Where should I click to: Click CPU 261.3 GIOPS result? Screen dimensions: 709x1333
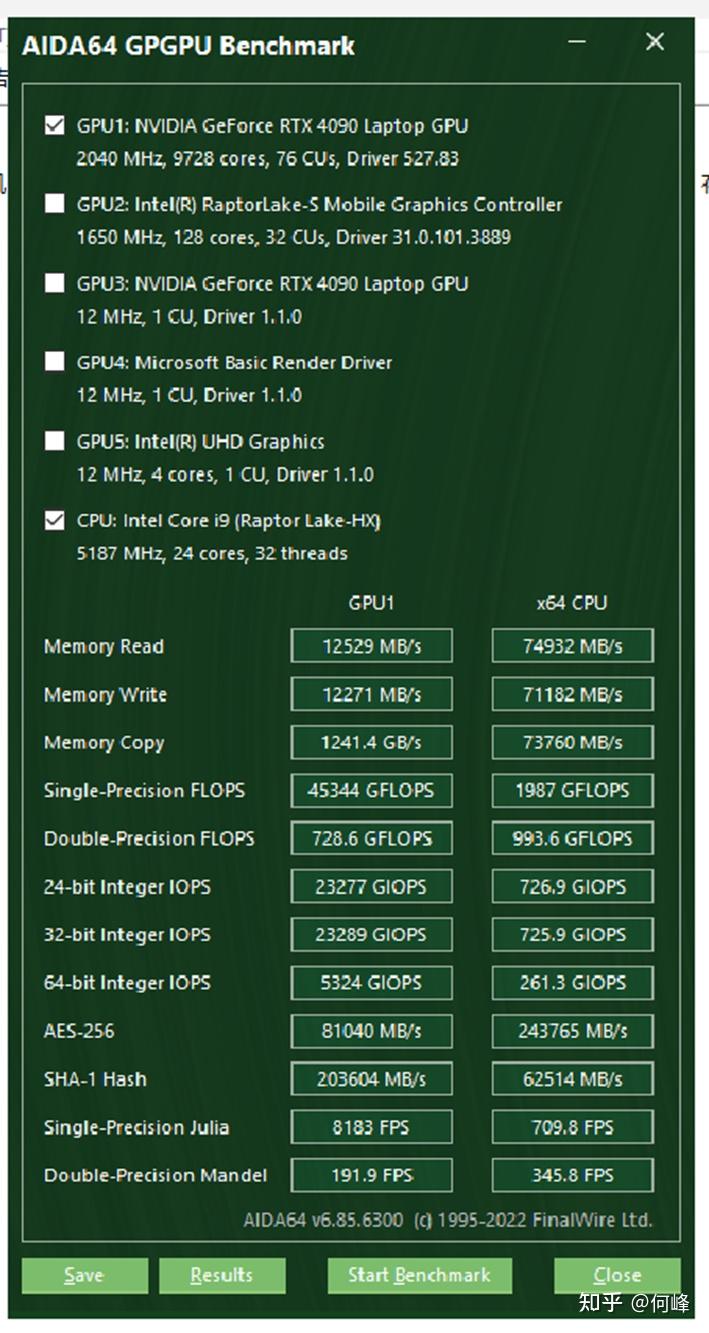572,982
